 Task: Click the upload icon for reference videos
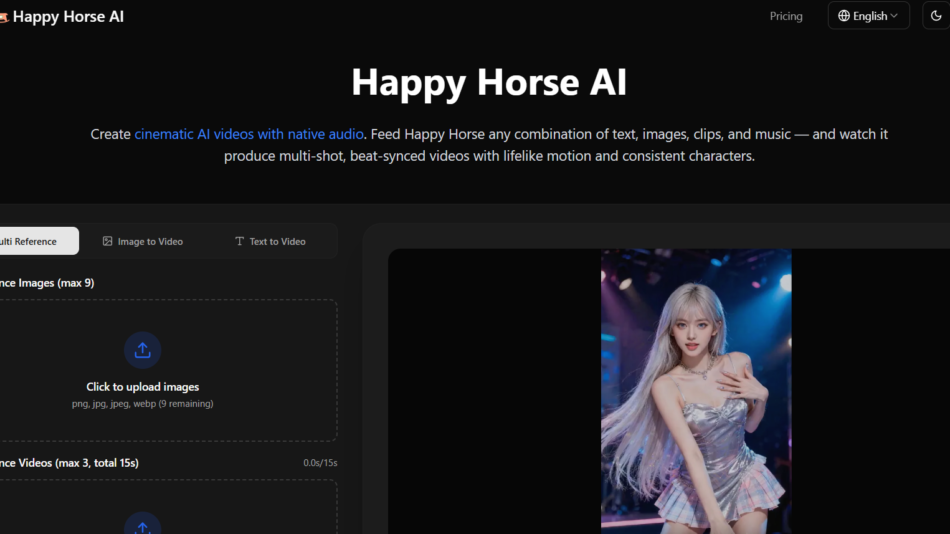tap(142, 526)
